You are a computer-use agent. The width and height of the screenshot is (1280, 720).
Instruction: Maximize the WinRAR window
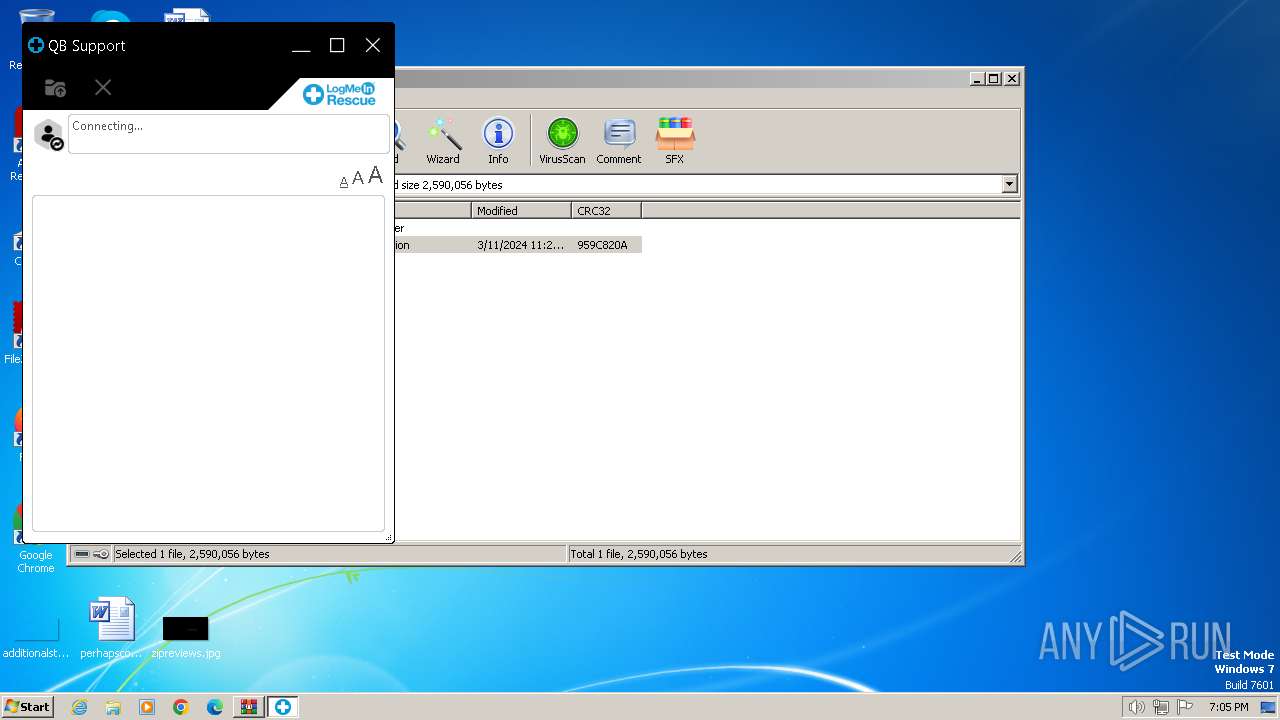(x=993, y=78)
